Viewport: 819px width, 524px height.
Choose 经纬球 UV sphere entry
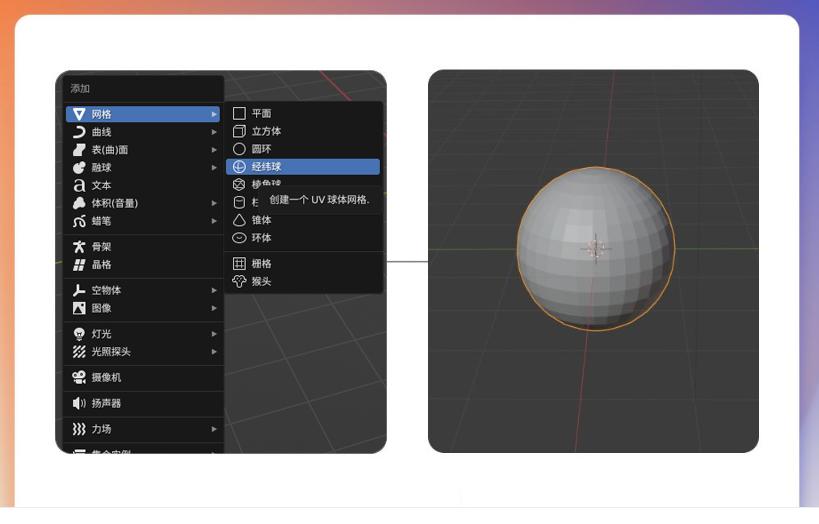click(303, 167)
